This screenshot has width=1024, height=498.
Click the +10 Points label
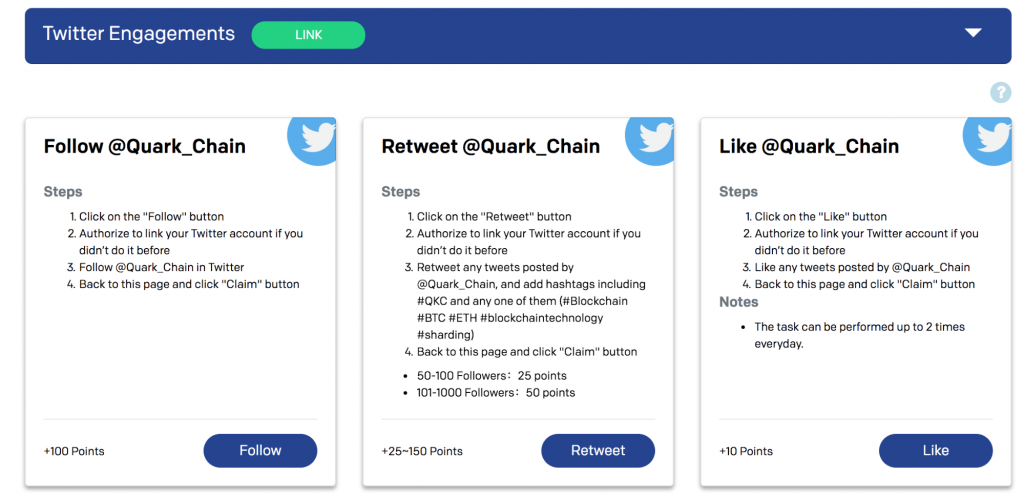point(746,451)
